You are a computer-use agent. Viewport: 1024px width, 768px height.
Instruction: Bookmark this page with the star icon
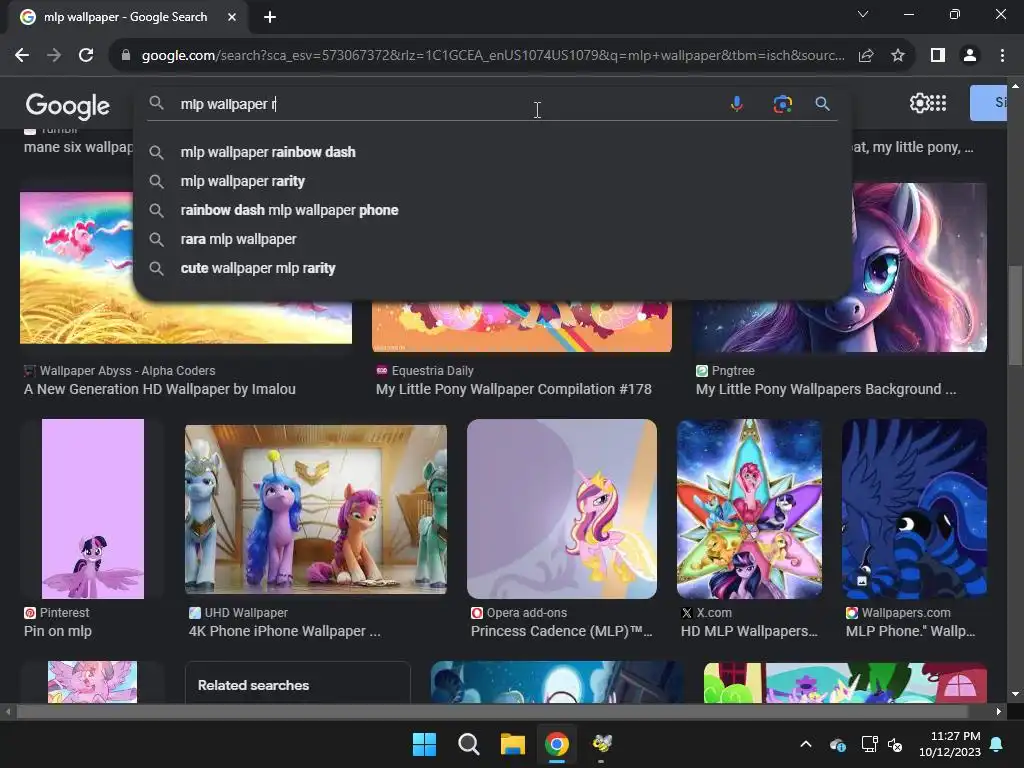click(898, 56)
